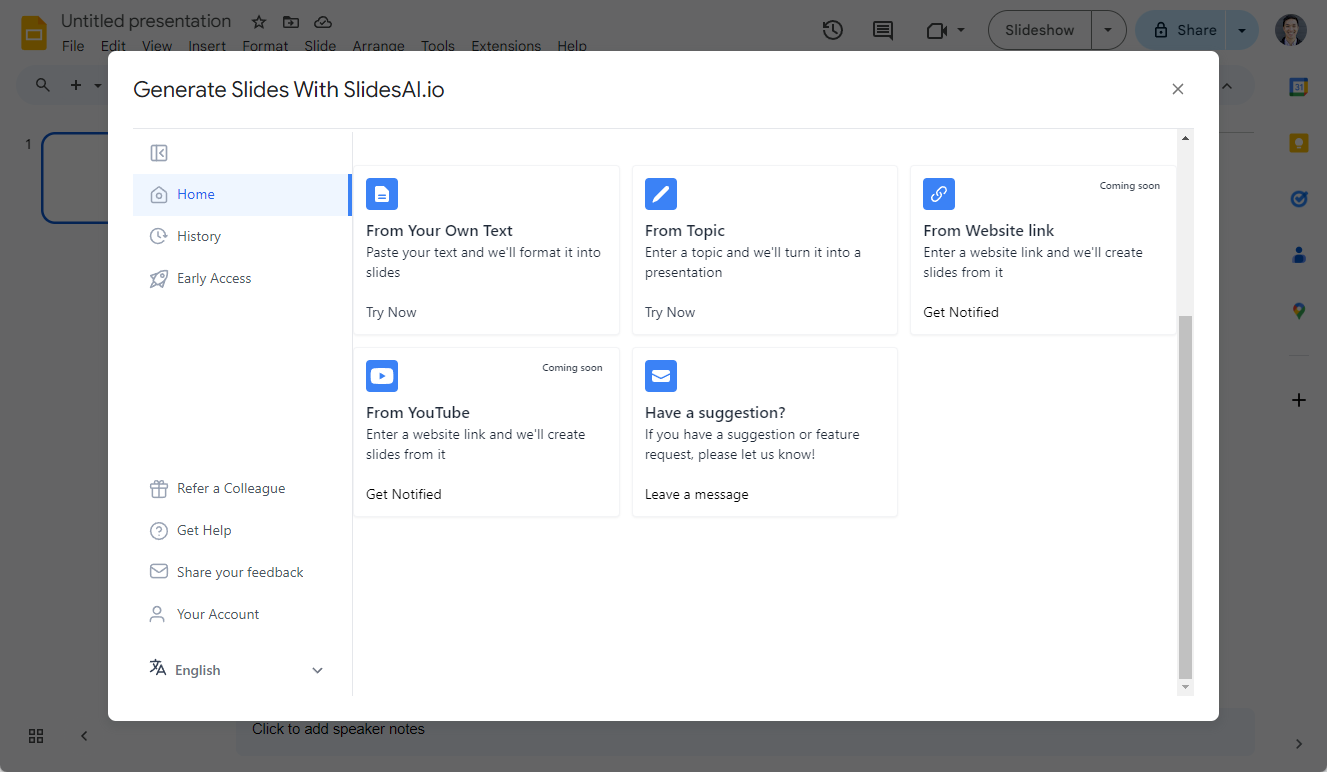The image size is (1327, 772).
Task: Click the plus get add-ons icon
Action: tap(1299, 400)
